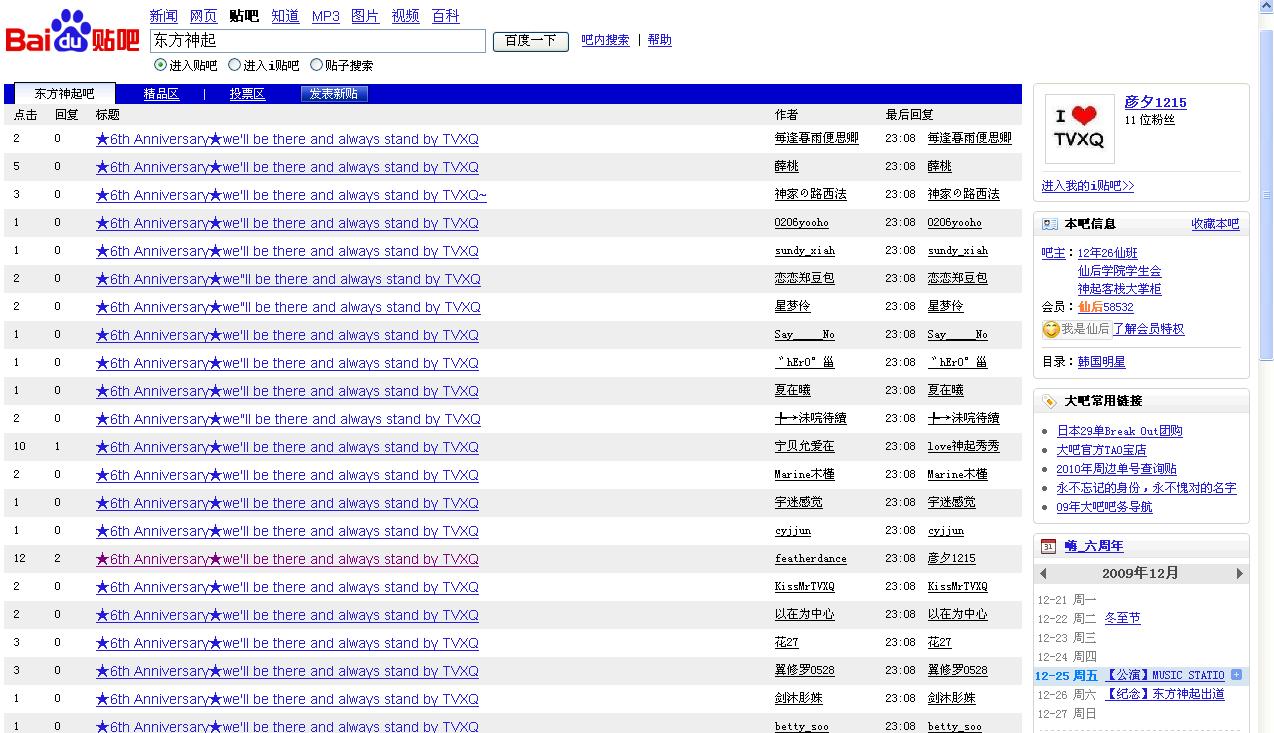Open the 吧内搜索 link
Image resolution: width=1274 pixels, height=733 pixels.
pos(606,41)
